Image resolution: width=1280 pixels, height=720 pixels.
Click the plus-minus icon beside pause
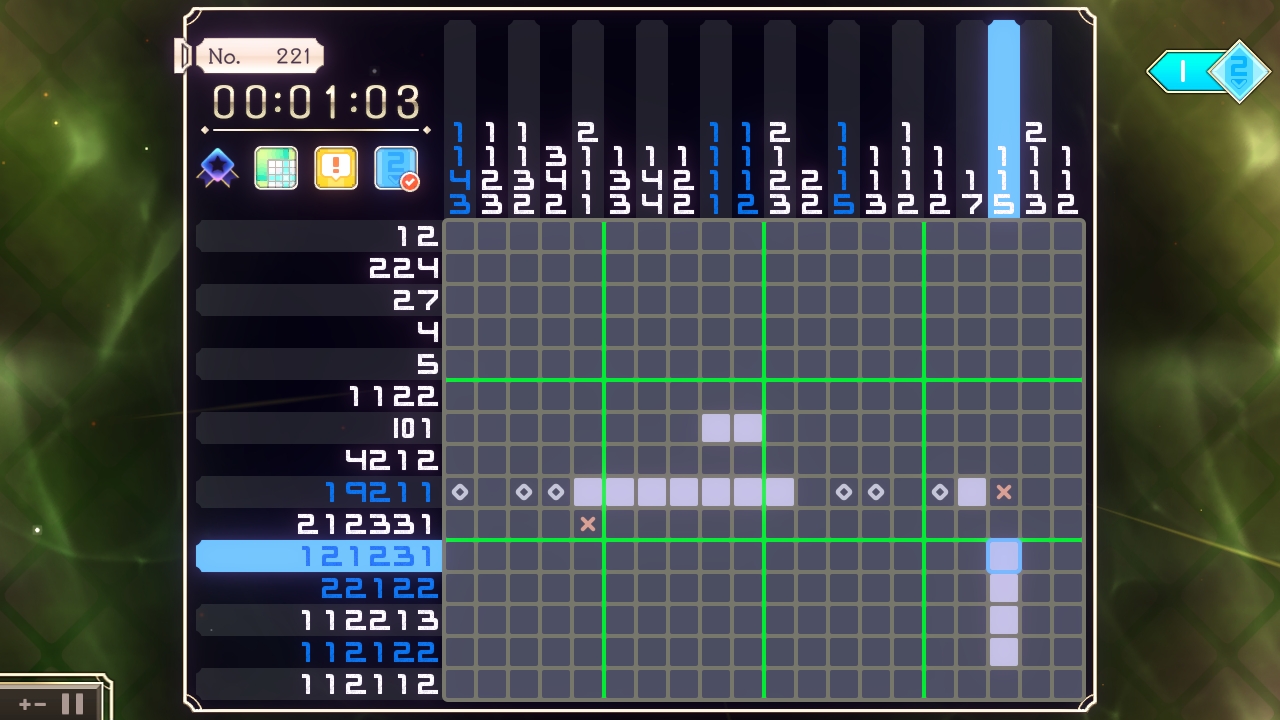tap(32, 704)
